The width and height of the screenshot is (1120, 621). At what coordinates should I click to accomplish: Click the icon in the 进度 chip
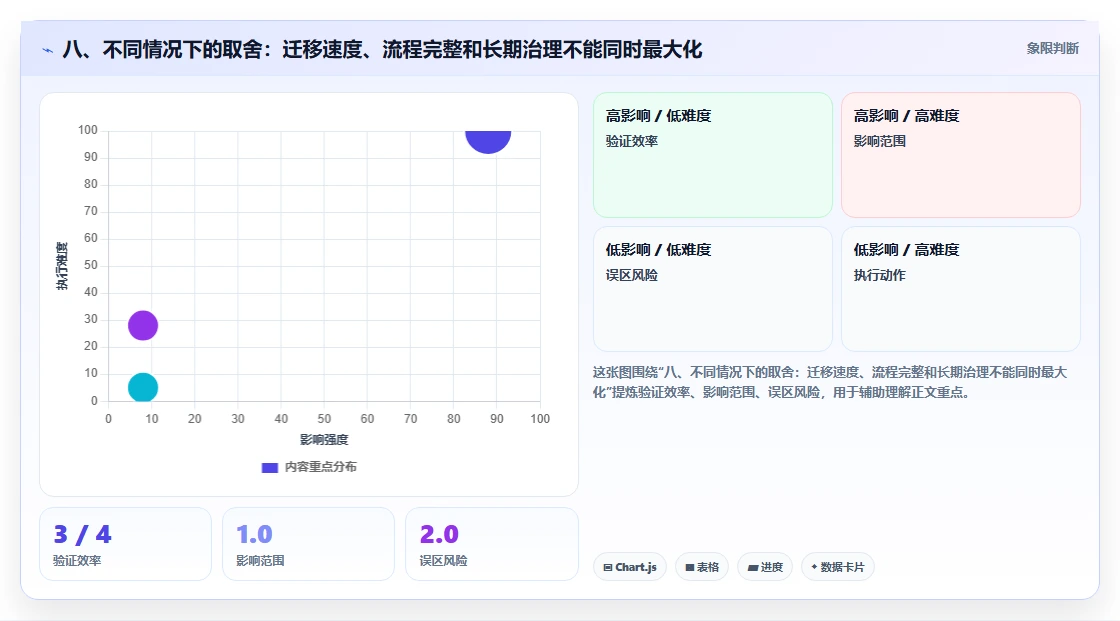point(753,567)
